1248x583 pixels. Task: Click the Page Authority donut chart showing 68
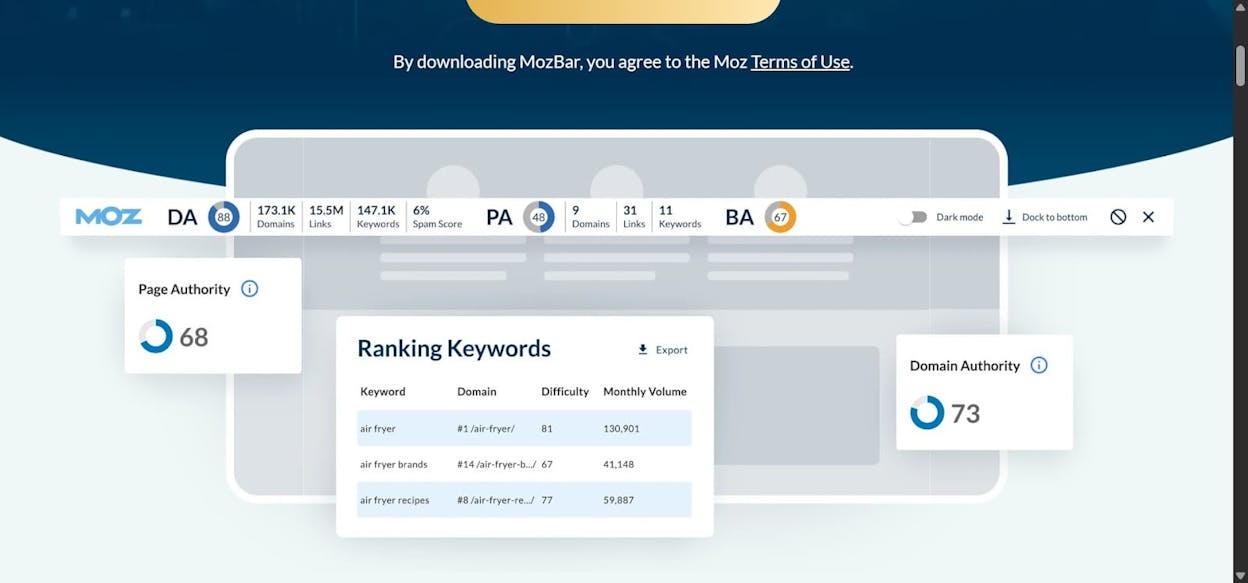(x=156, y=336)
